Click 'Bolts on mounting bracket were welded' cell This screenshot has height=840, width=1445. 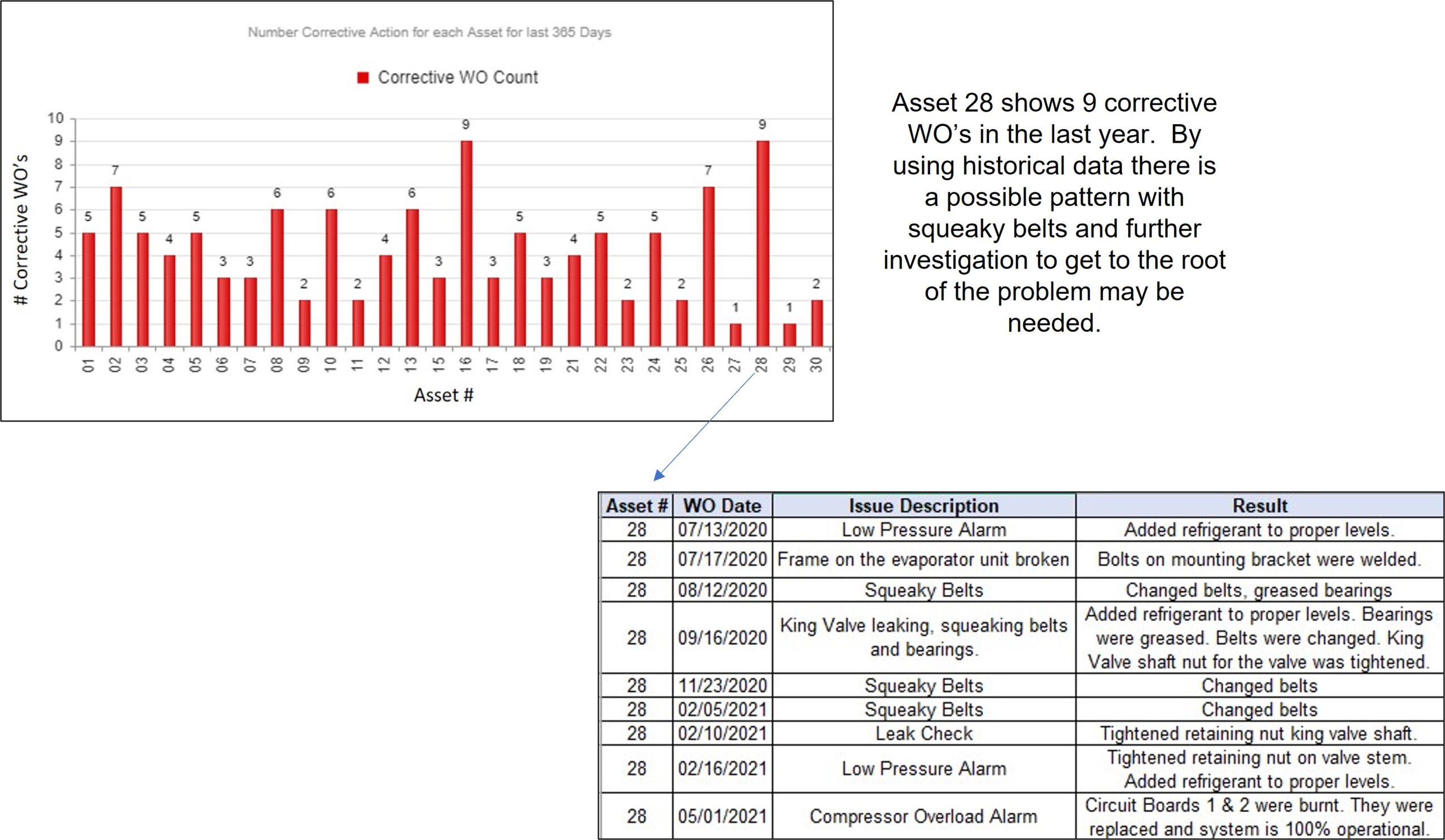1260,559
